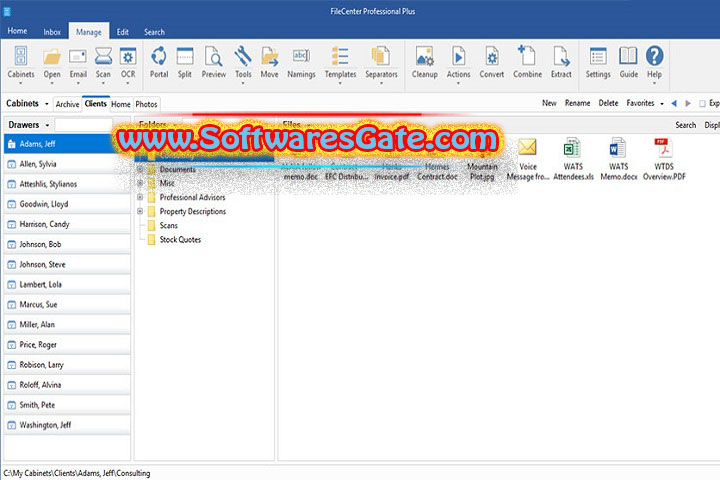Select the Lambert, Lola drawer
This screenshot has height=480, width=720.
[x=67, y=284]
